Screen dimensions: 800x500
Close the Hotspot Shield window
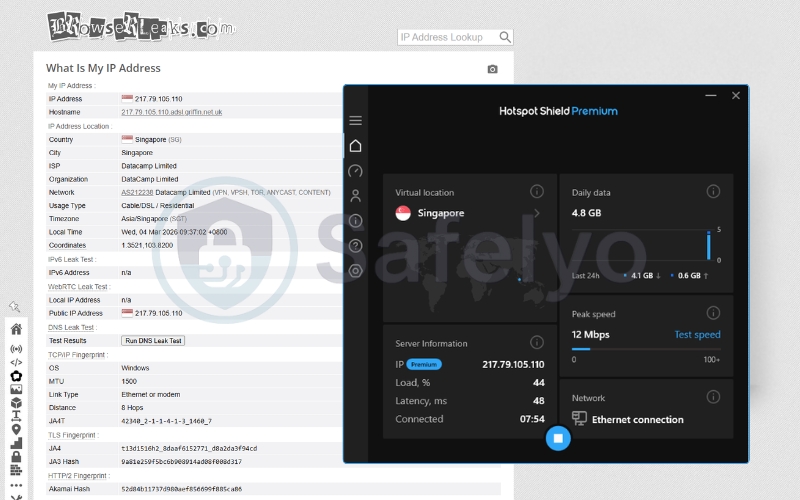736,95
